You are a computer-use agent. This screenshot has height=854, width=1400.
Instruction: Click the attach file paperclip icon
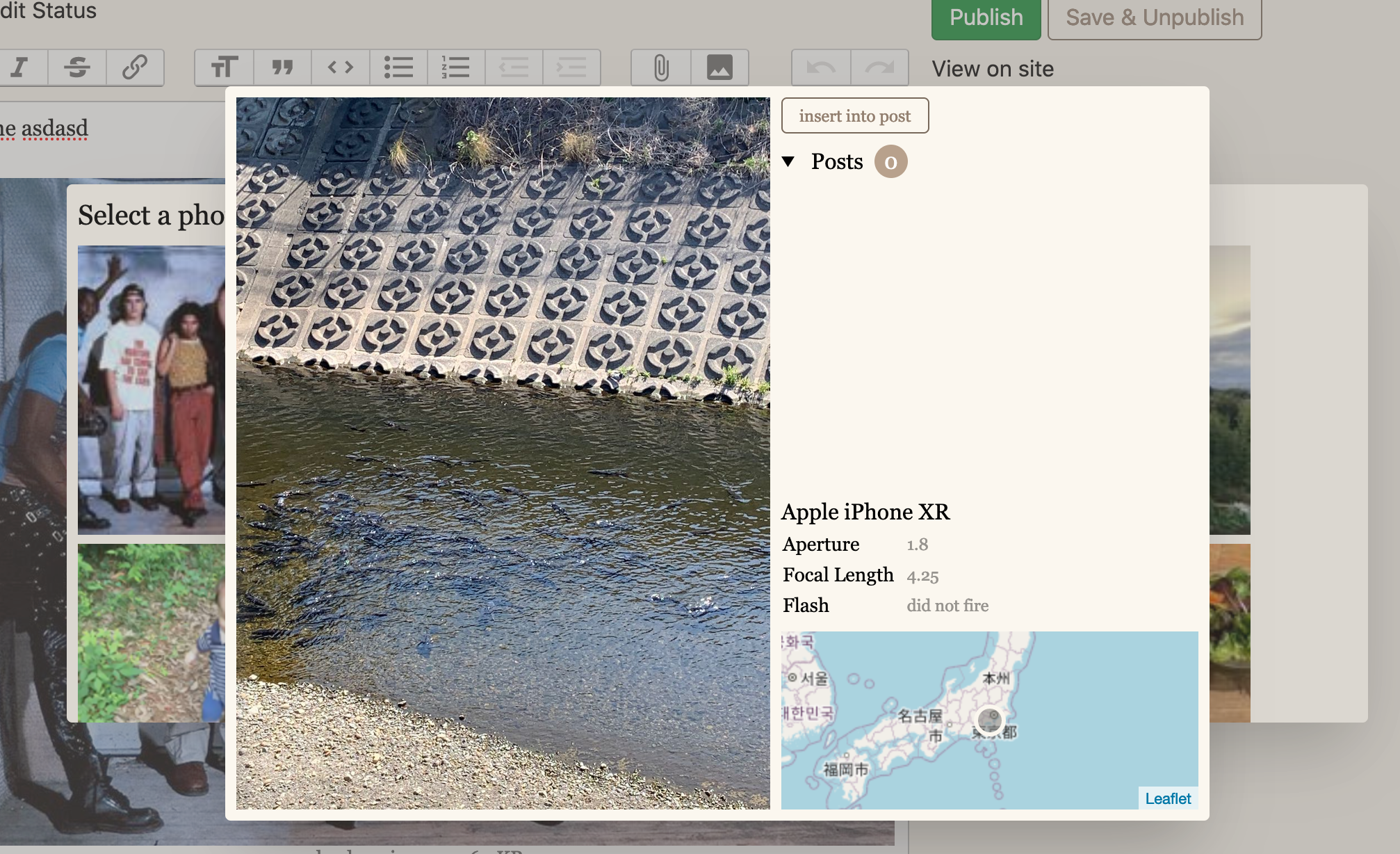(661, 67)
